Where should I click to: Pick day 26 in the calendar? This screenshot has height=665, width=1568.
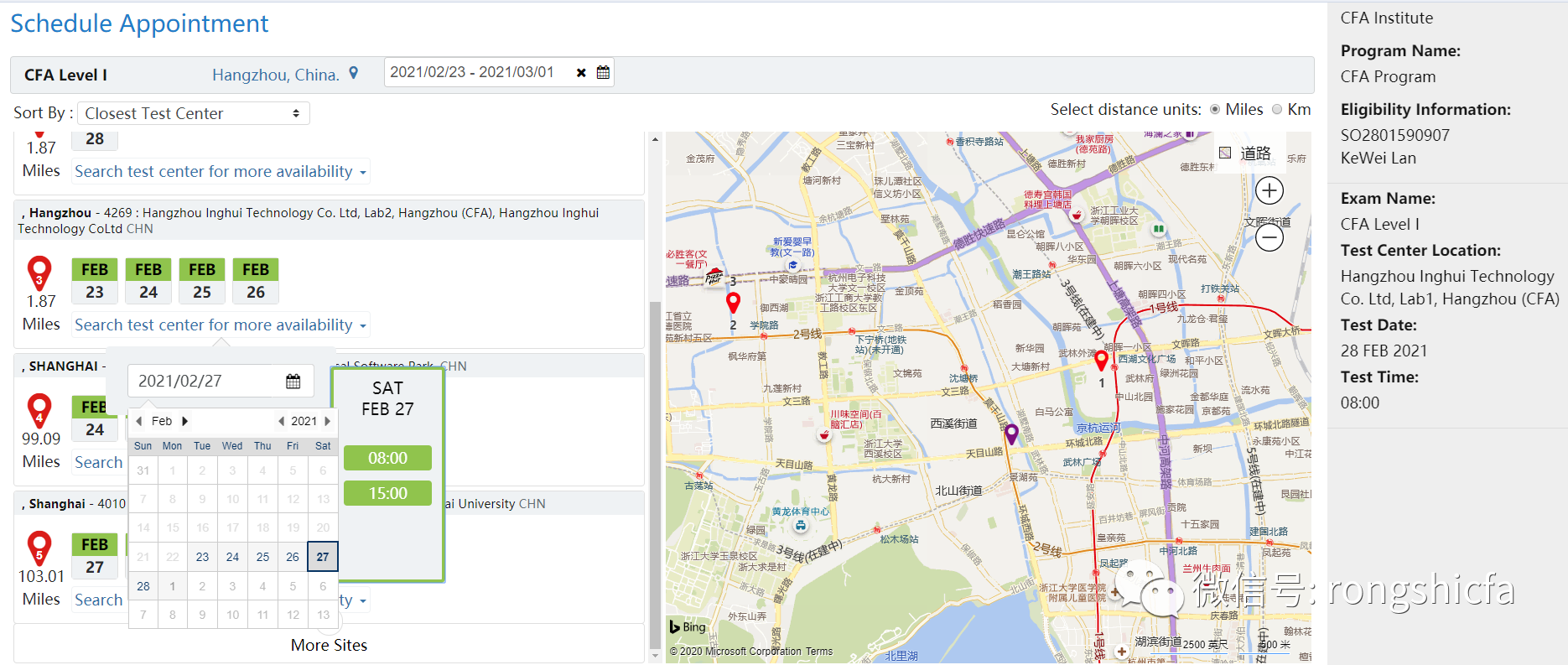click(x=293, y=557)
